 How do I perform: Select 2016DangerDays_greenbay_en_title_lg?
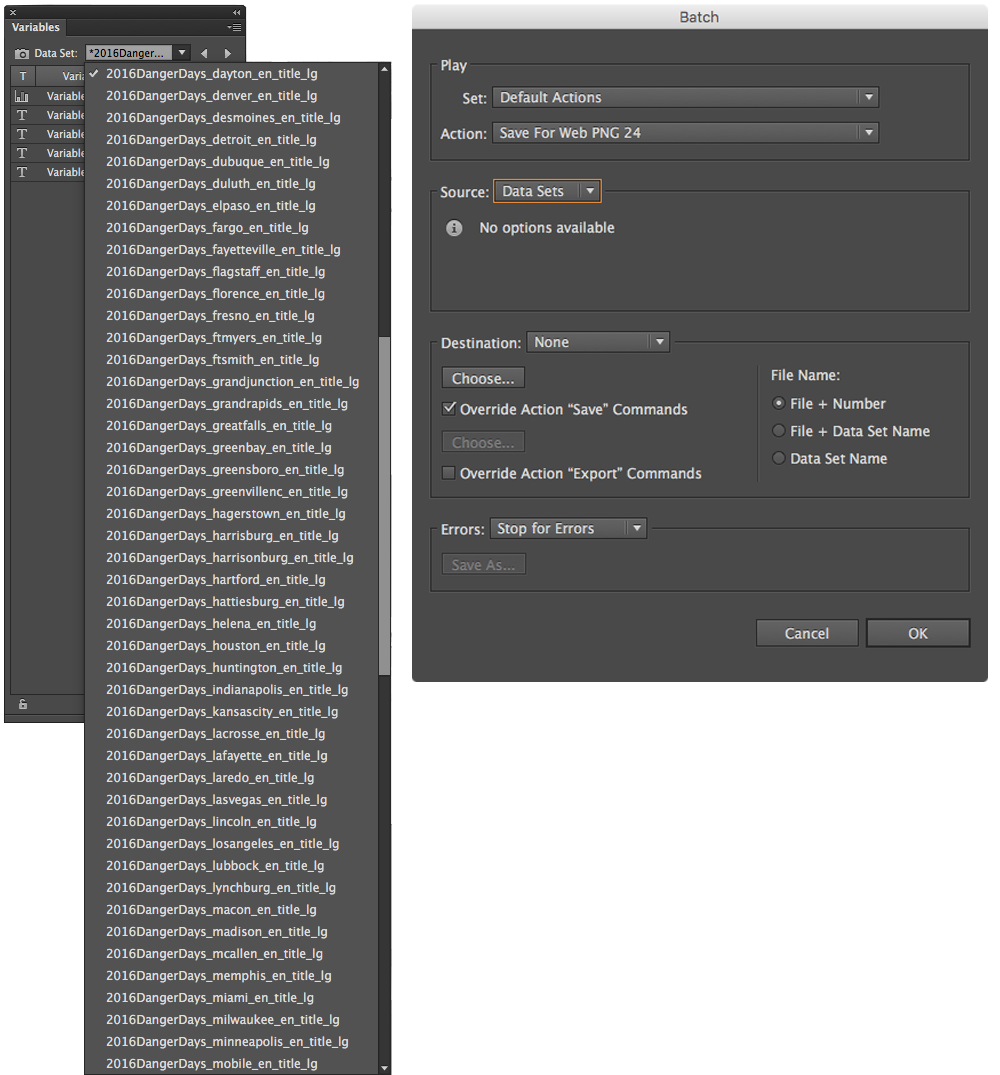coord(231,447)
